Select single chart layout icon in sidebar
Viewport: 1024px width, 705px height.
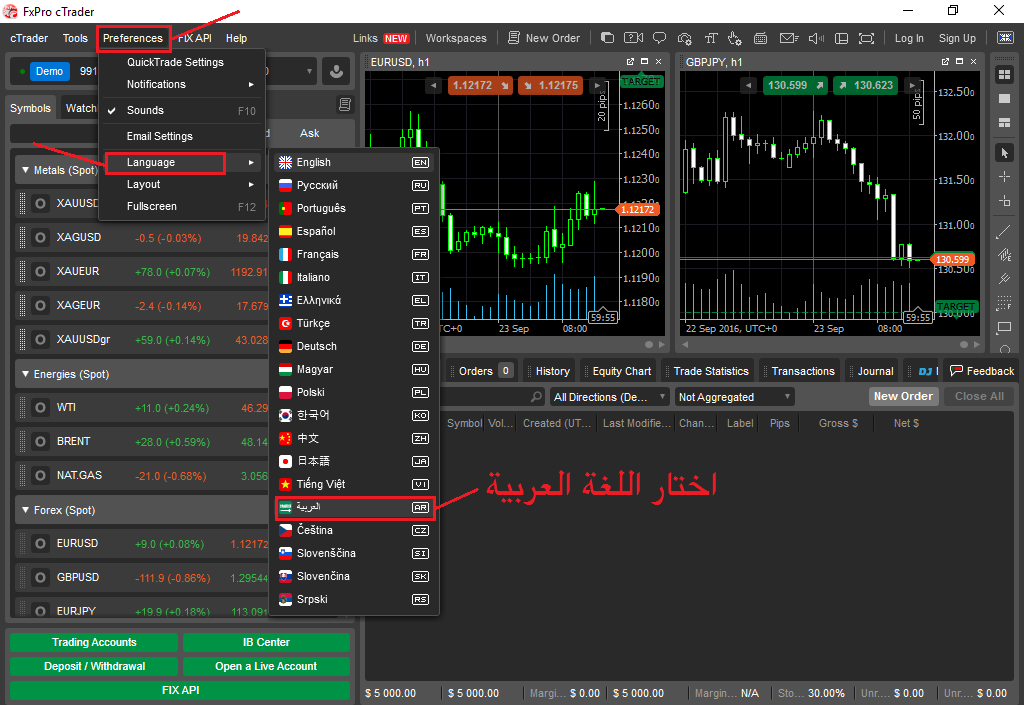click(1004, 99)
